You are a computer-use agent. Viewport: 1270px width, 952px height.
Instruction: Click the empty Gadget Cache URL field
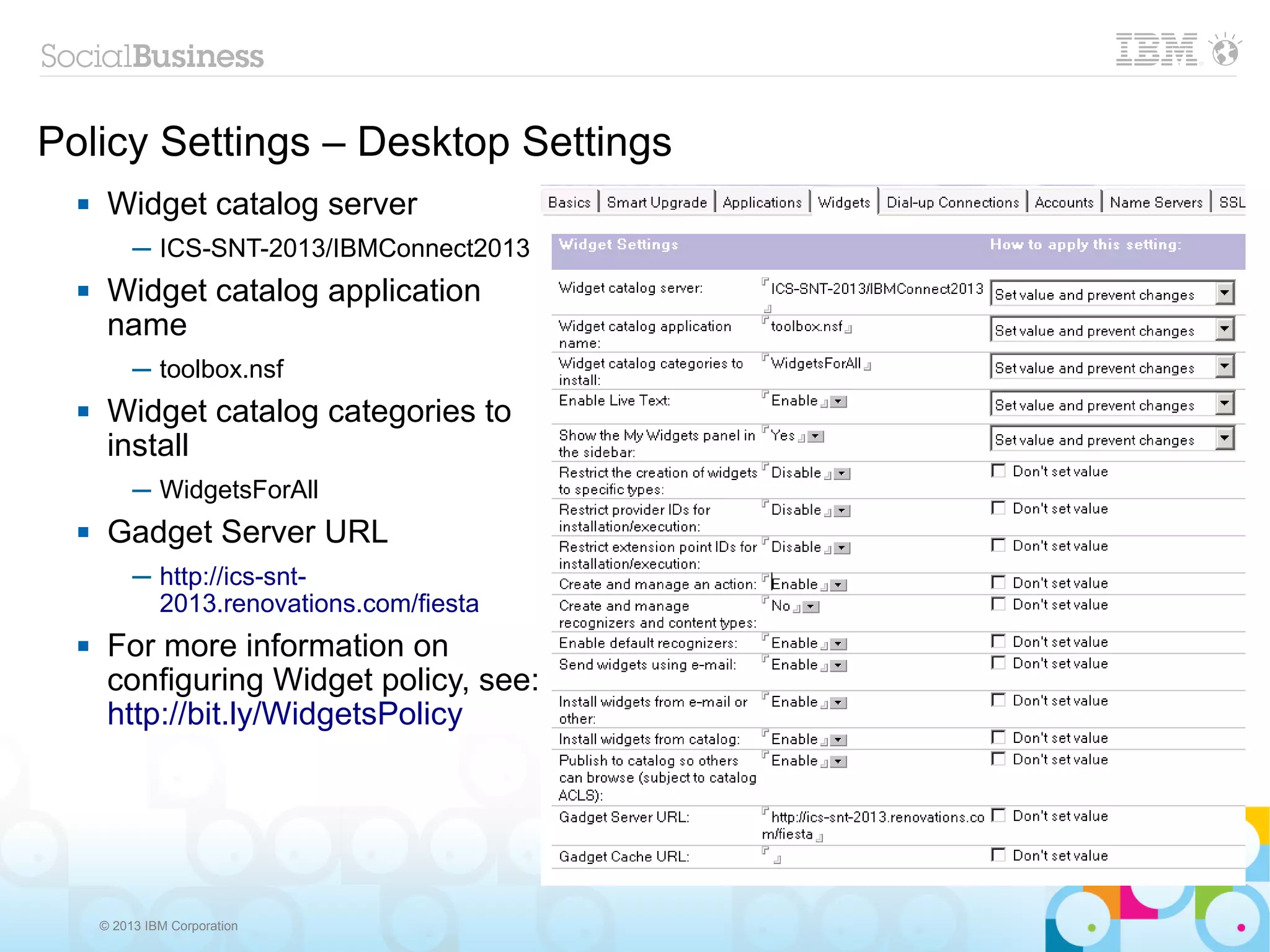coord(771,855)
